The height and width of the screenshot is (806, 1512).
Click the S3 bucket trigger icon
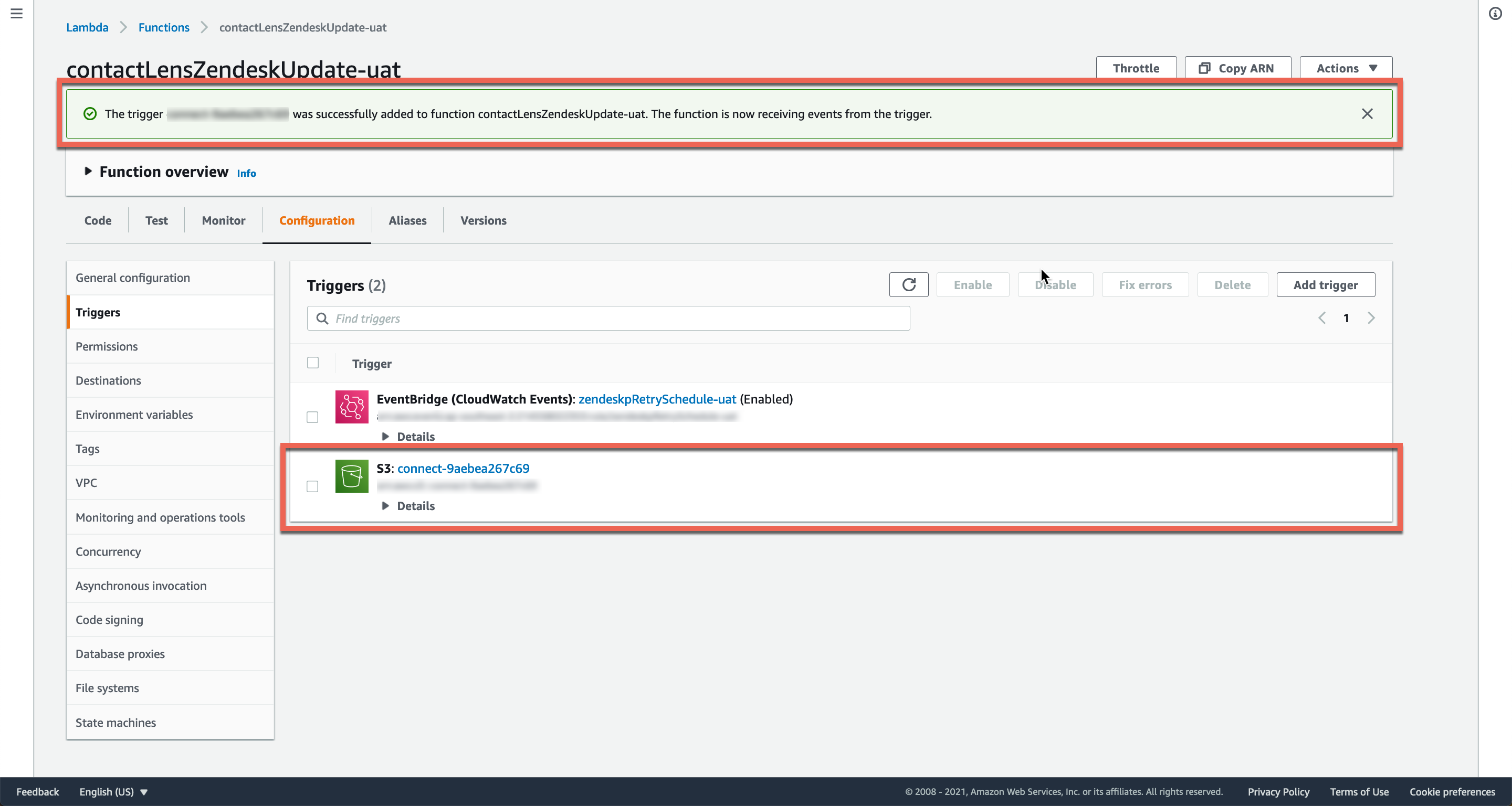tap(352, 476)
